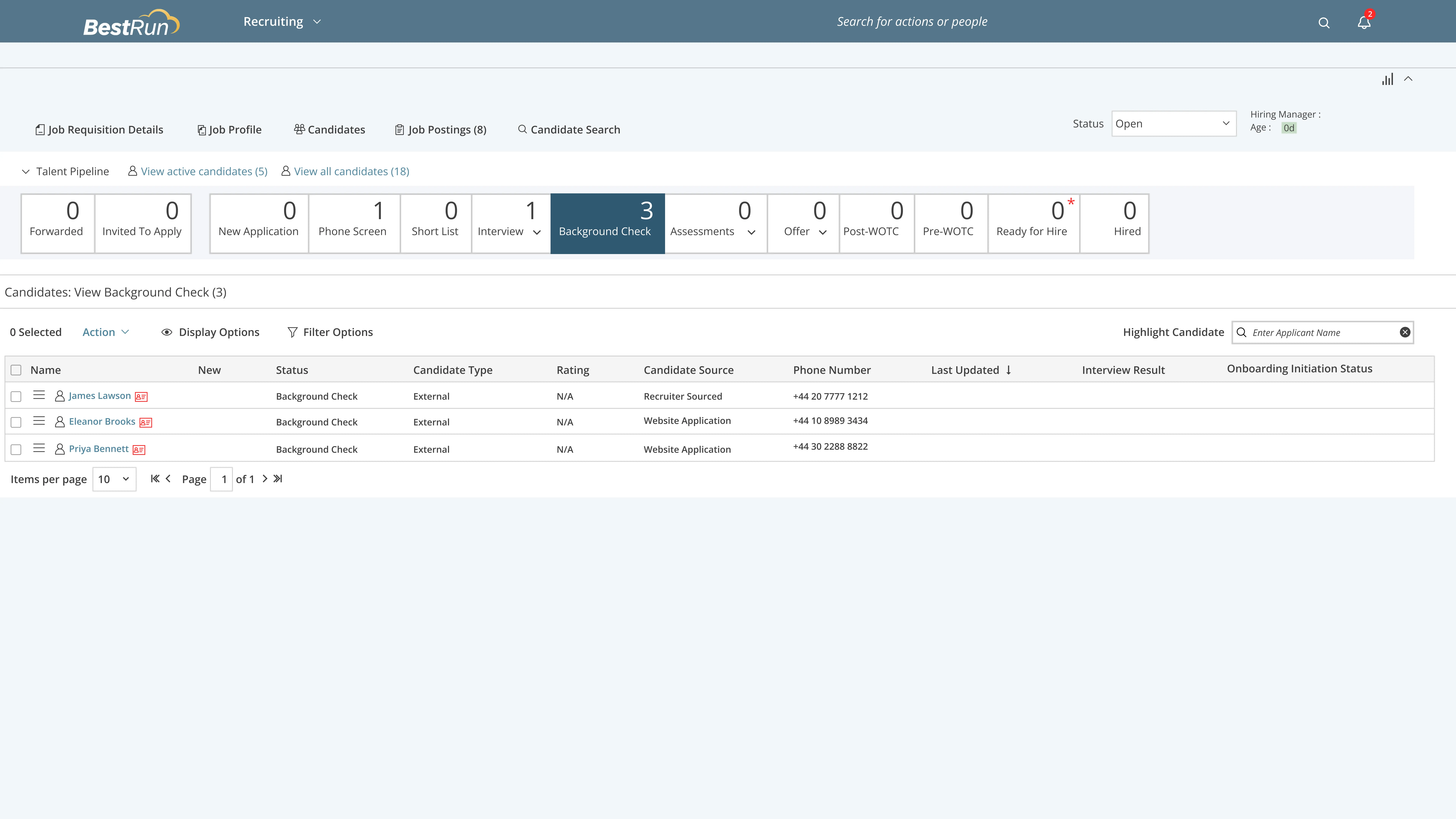Check the Priya Bennett row checkbox
This screenshot has height=819, width=1456.
[16, 449]
